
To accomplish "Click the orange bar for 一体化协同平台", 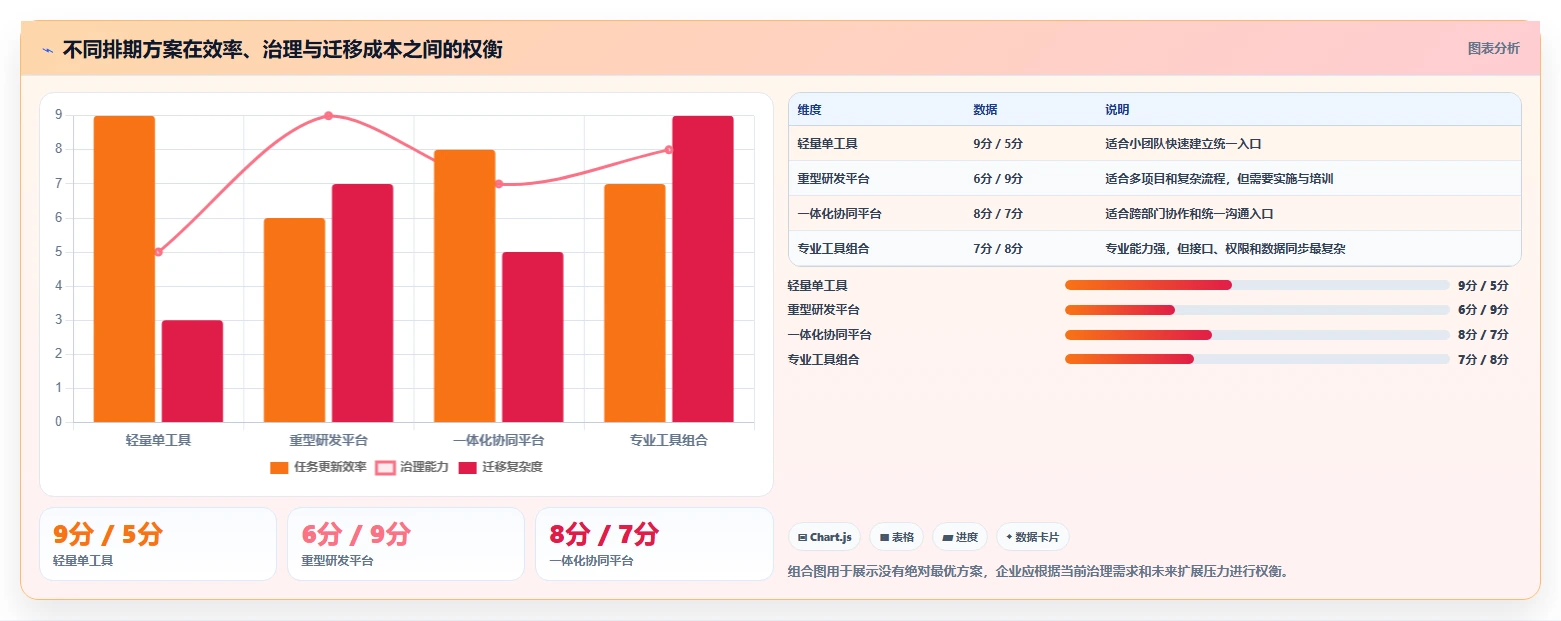I will coord(464,286).
